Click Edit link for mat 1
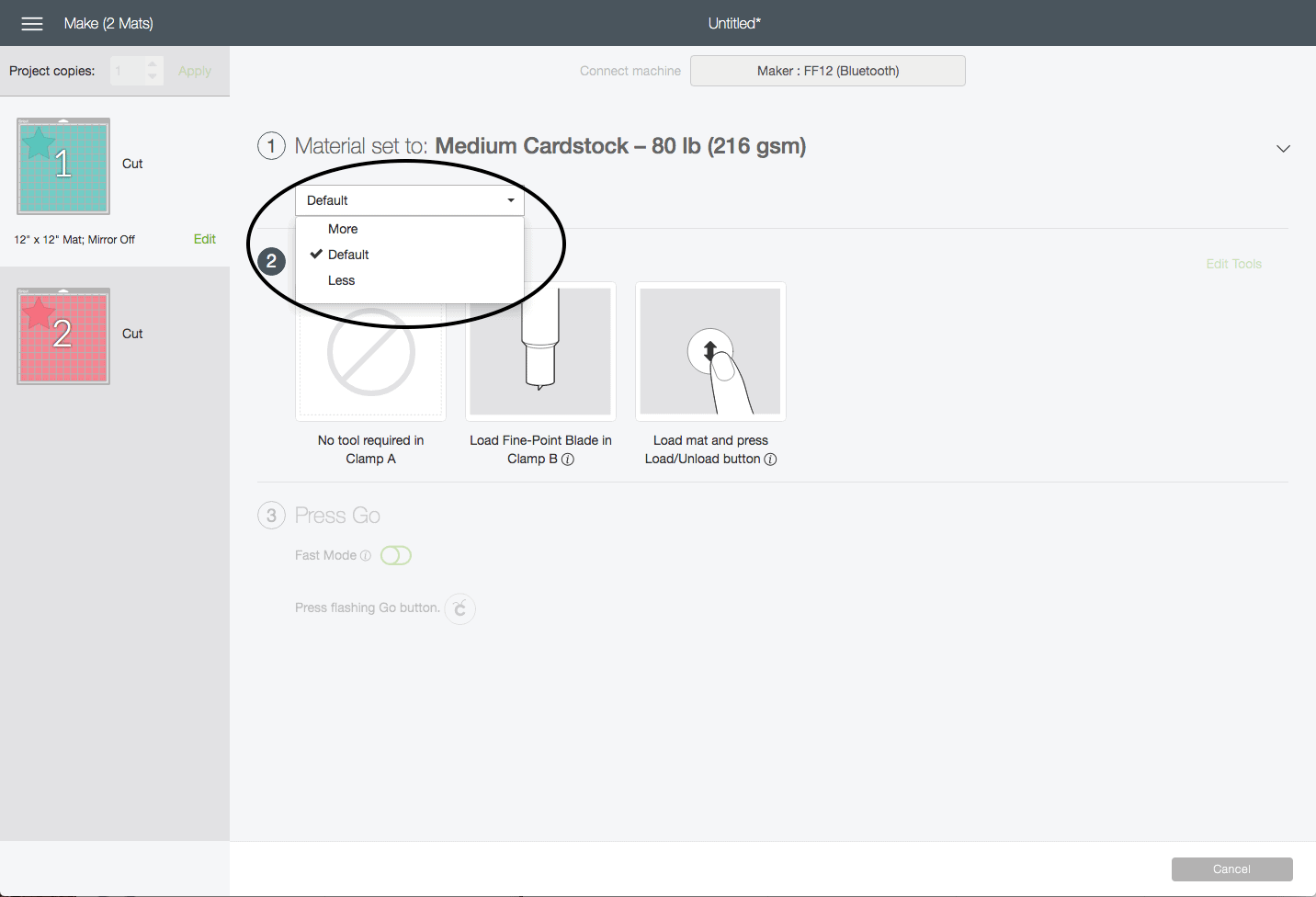Screen dimensions: 1316x897 (x=204, y=239)
